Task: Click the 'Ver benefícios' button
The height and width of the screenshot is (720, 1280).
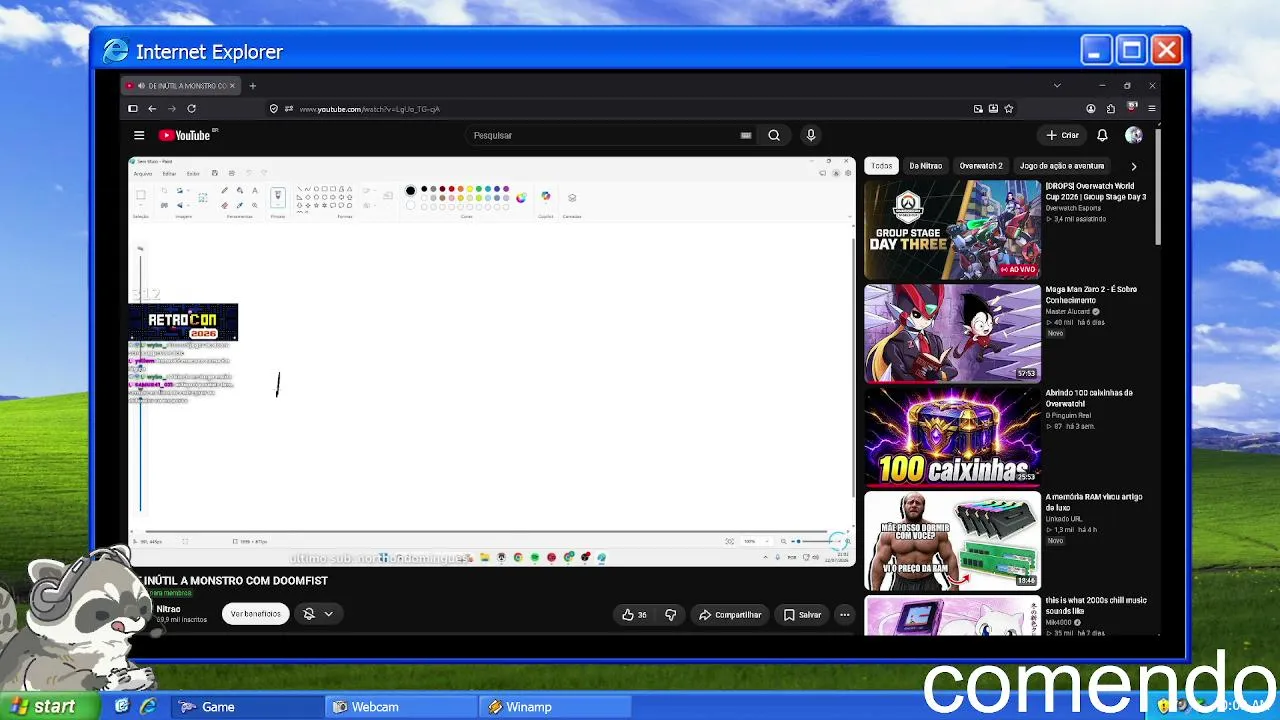Action: [x=256, y=614]
